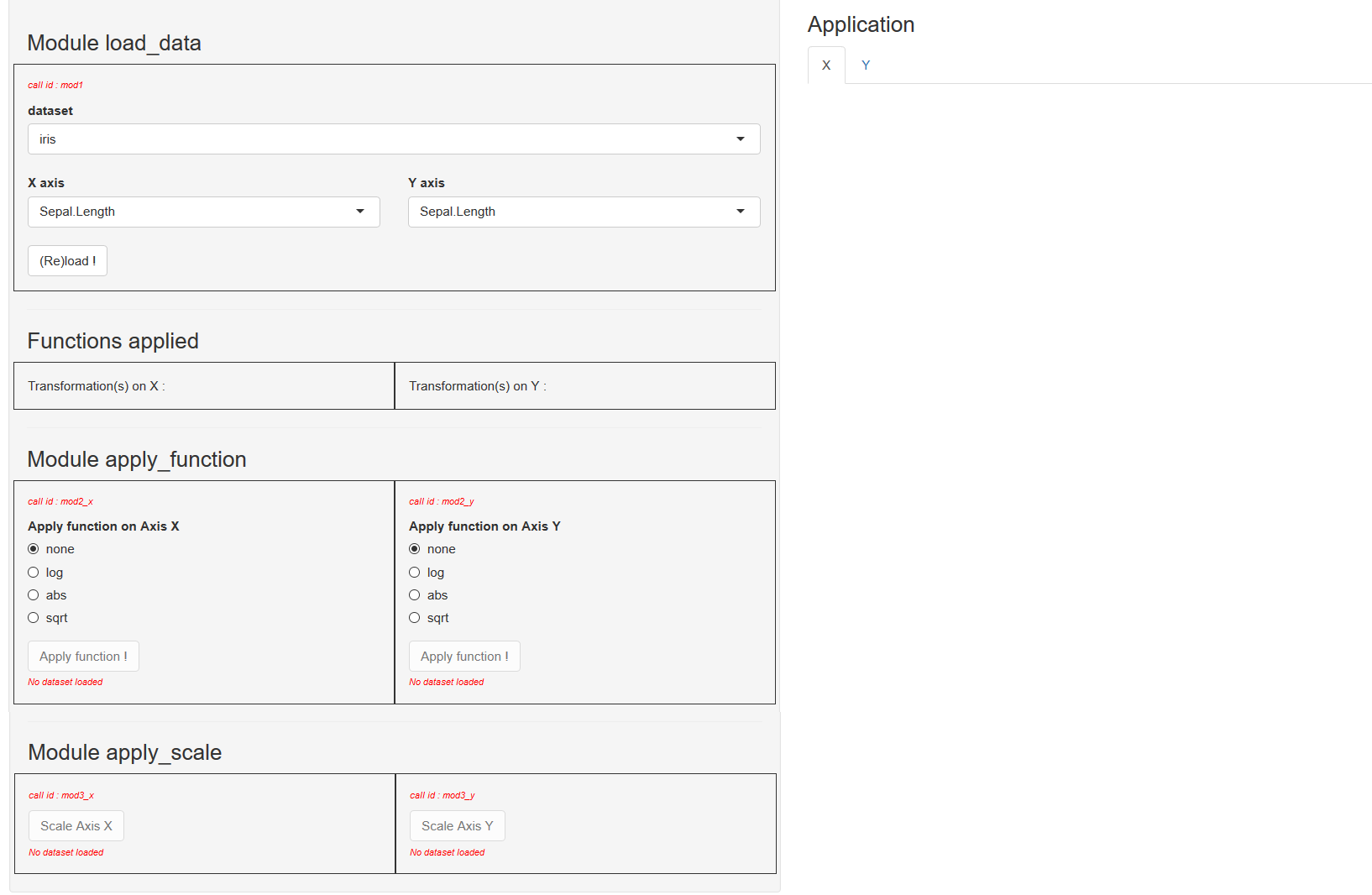Click the 'Functions applied' heading
The height and width of the screenshot is (895, 1372).
[113, 341]
